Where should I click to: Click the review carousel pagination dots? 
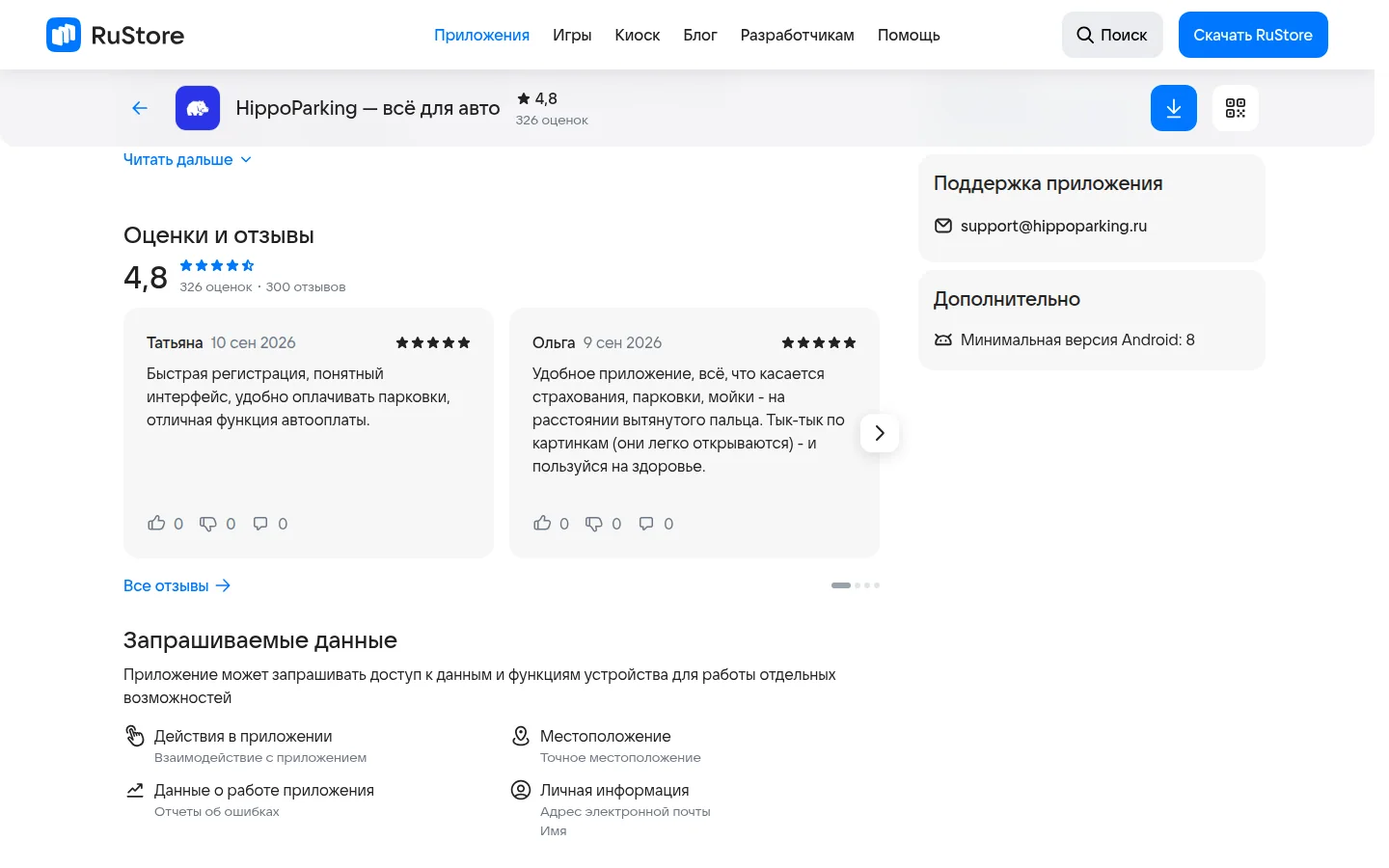(x=856, y=585)
